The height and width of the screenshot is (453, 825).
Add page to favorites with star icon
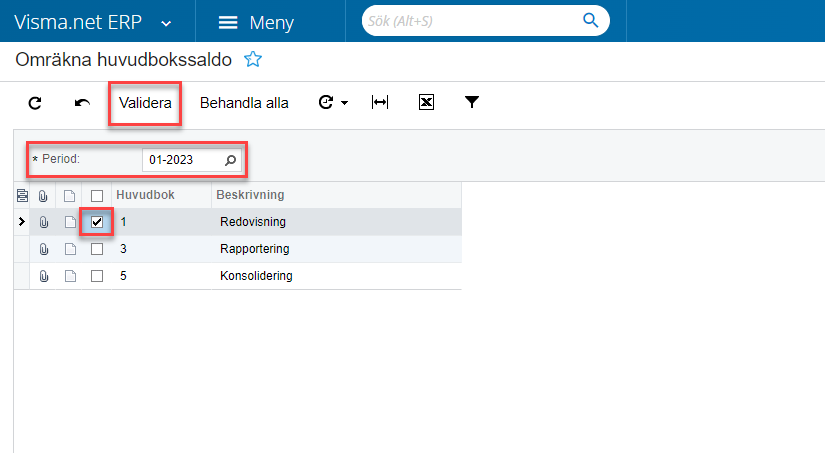[253, 60]
